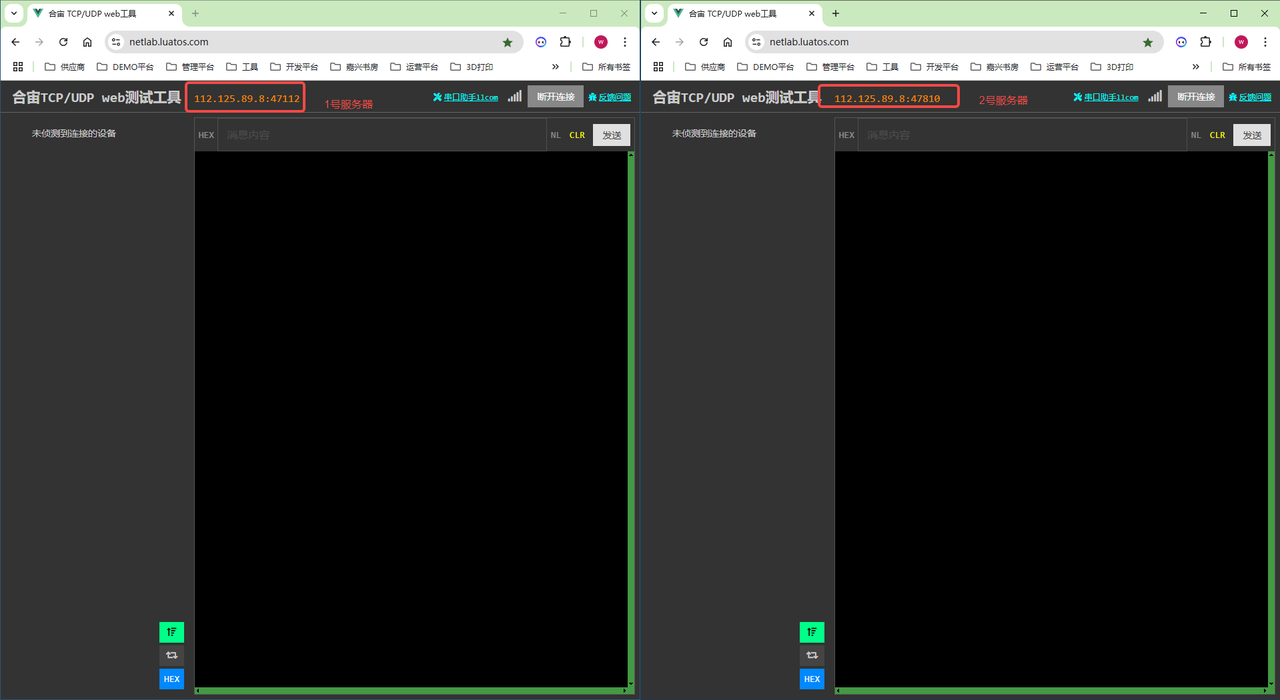Expand the bookmarks overflow chevron in left browser
1280x700 pixels.
pyautogui.click(x=555, y=66)
